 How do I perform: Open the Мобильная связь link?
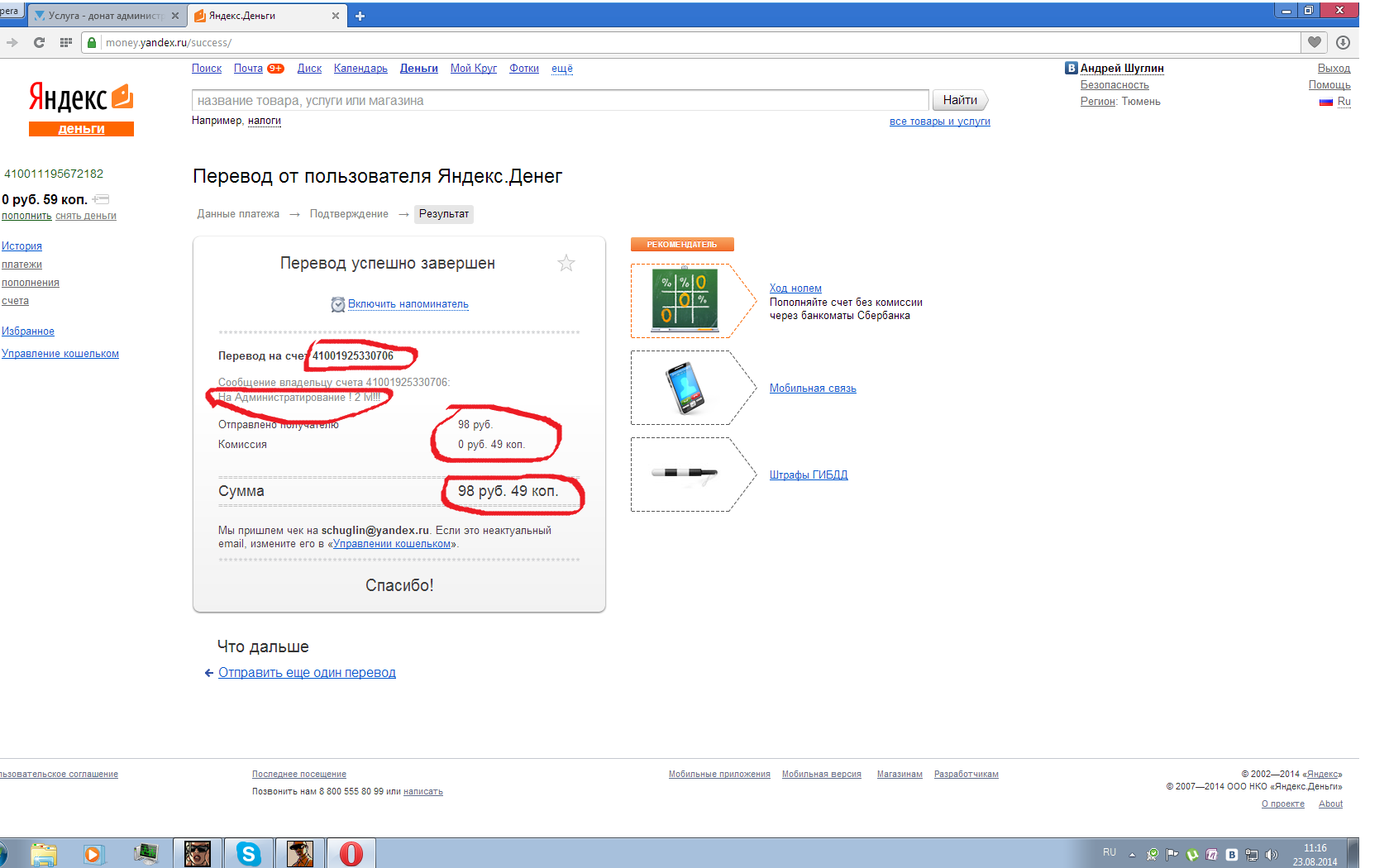pos(813,389)
